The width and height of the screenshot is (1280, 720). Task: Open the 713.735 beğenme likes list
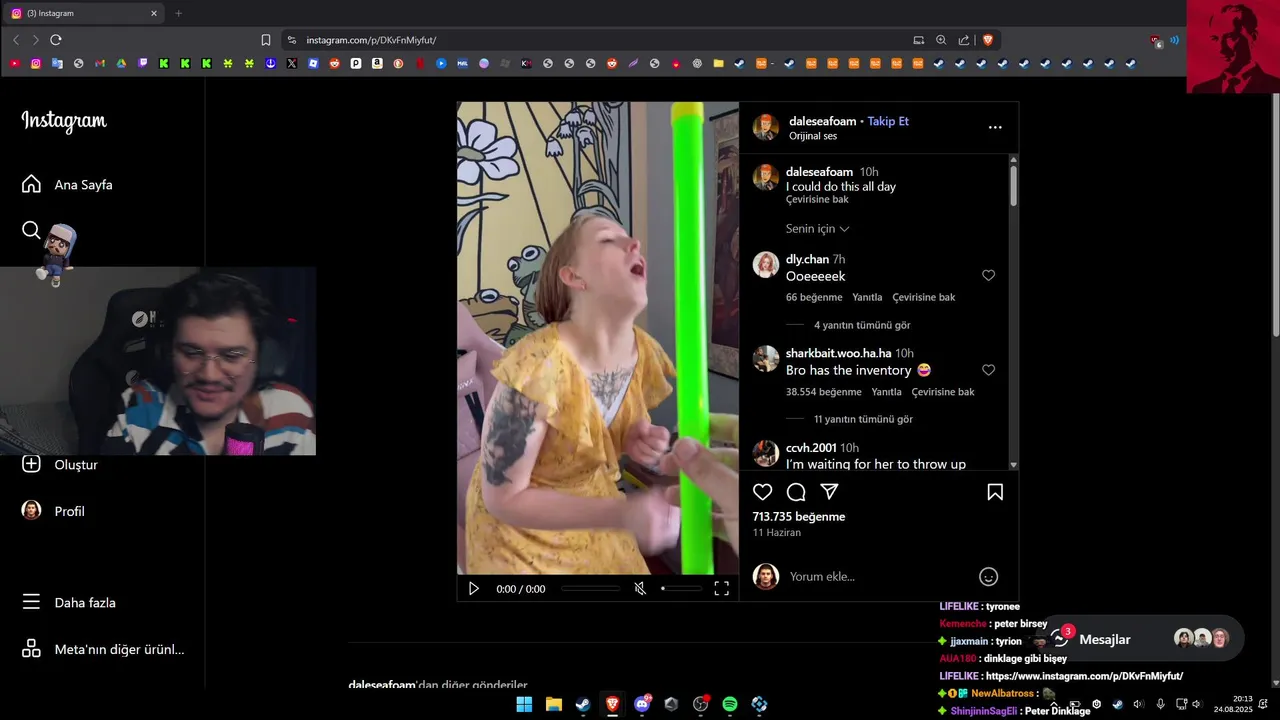[x=799, y=517]
